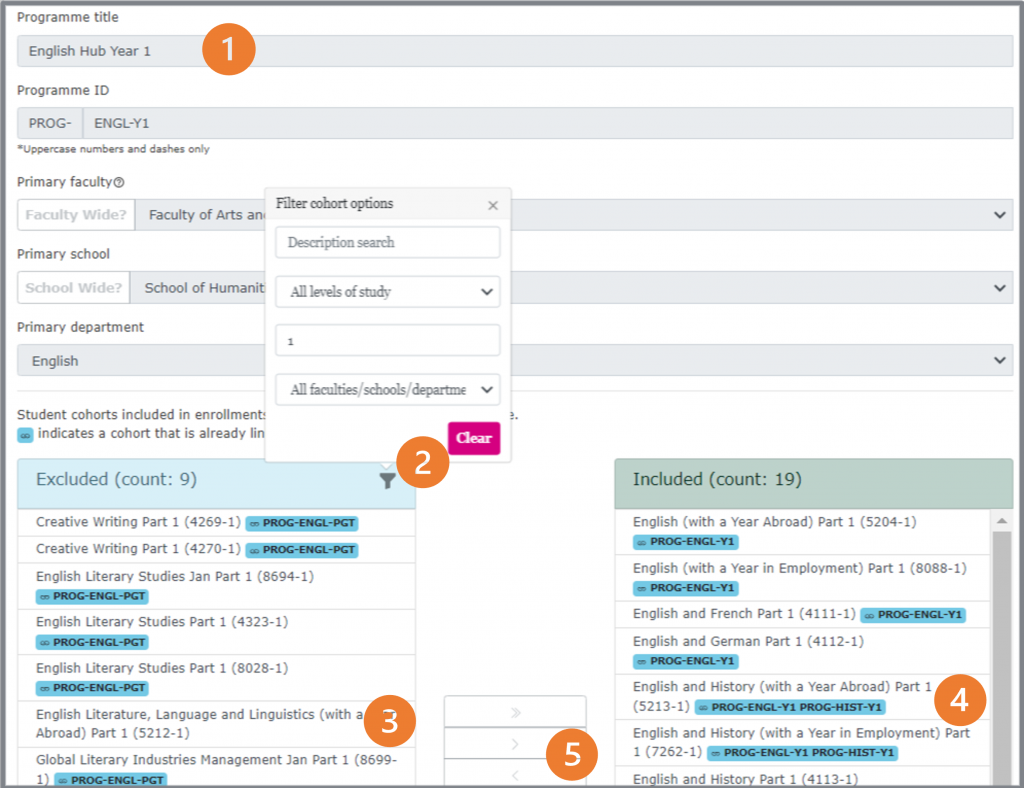Image resolution: width=1024 pixels, height=788 pixels.
Task: Expand the Primary department English dropdown
Action: point(1000,361)
